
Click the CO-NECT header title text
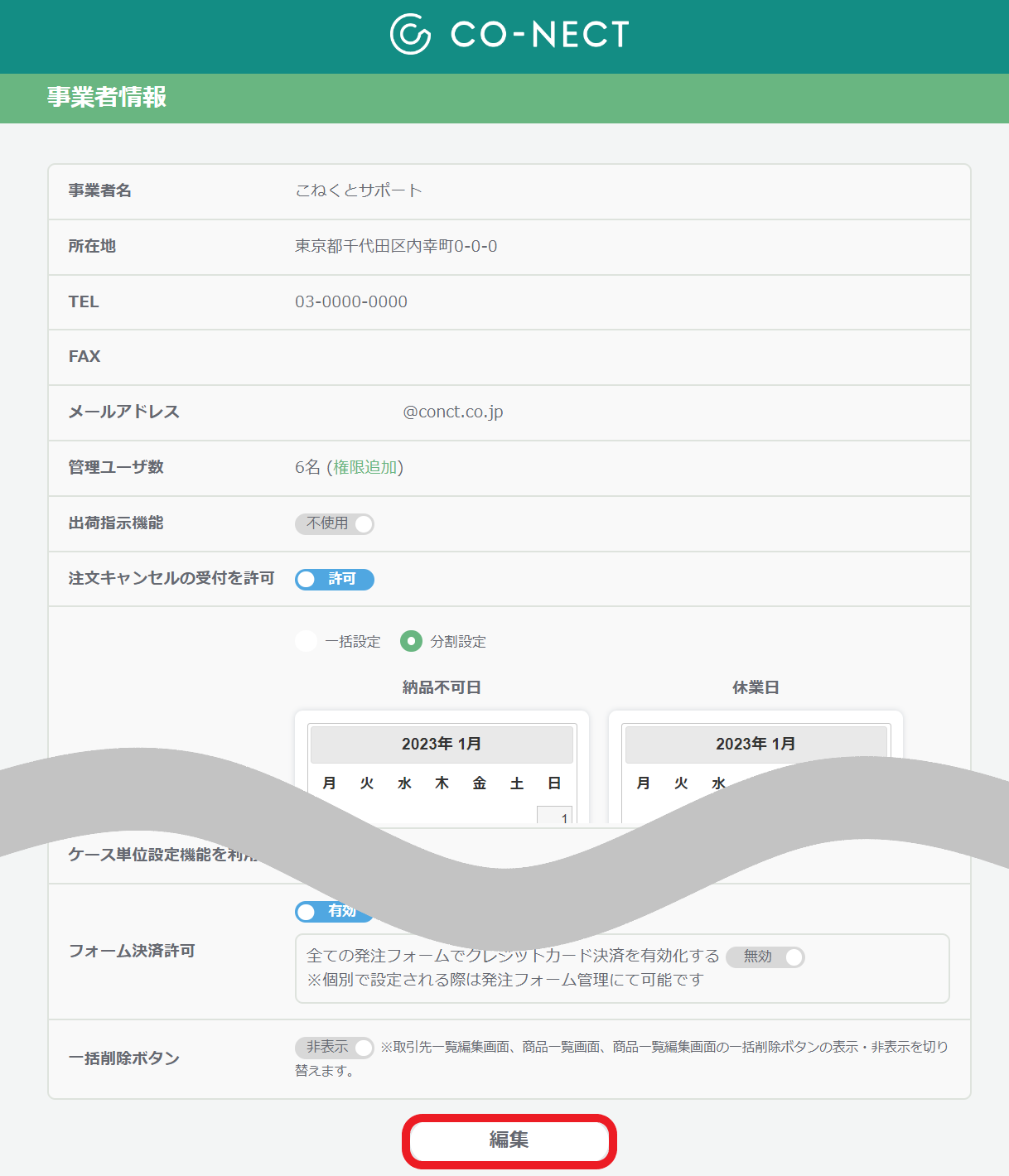[540, 34]
